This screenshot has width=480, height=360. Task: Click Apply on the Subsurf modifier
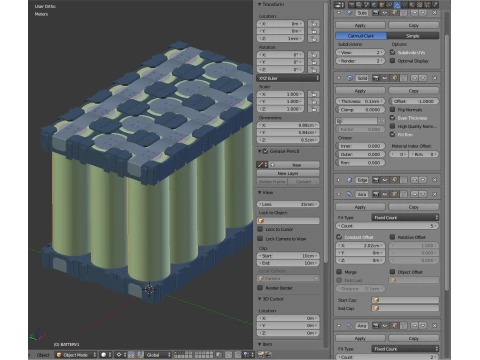pos(360,25)
